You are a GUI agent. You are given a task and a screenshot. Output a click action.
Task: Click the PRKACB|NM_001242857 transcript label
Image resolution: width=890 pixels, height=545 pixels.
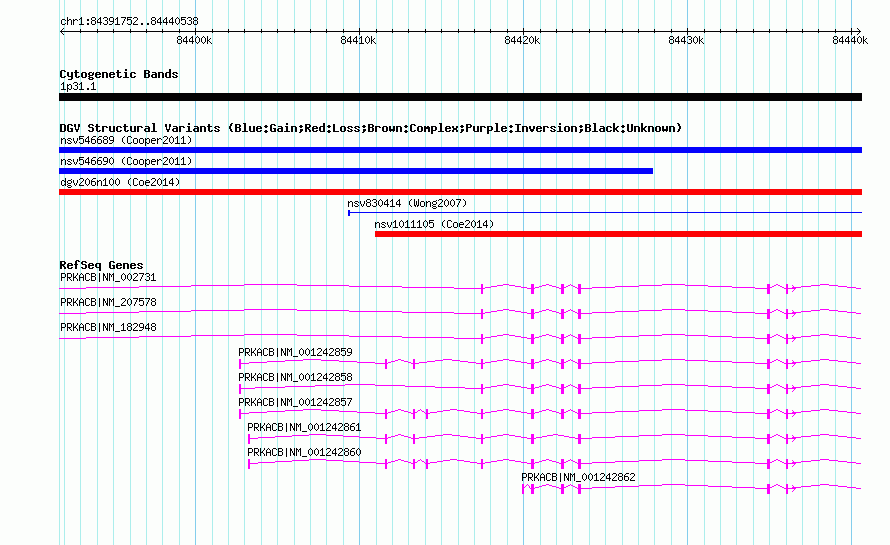point(295,403)
